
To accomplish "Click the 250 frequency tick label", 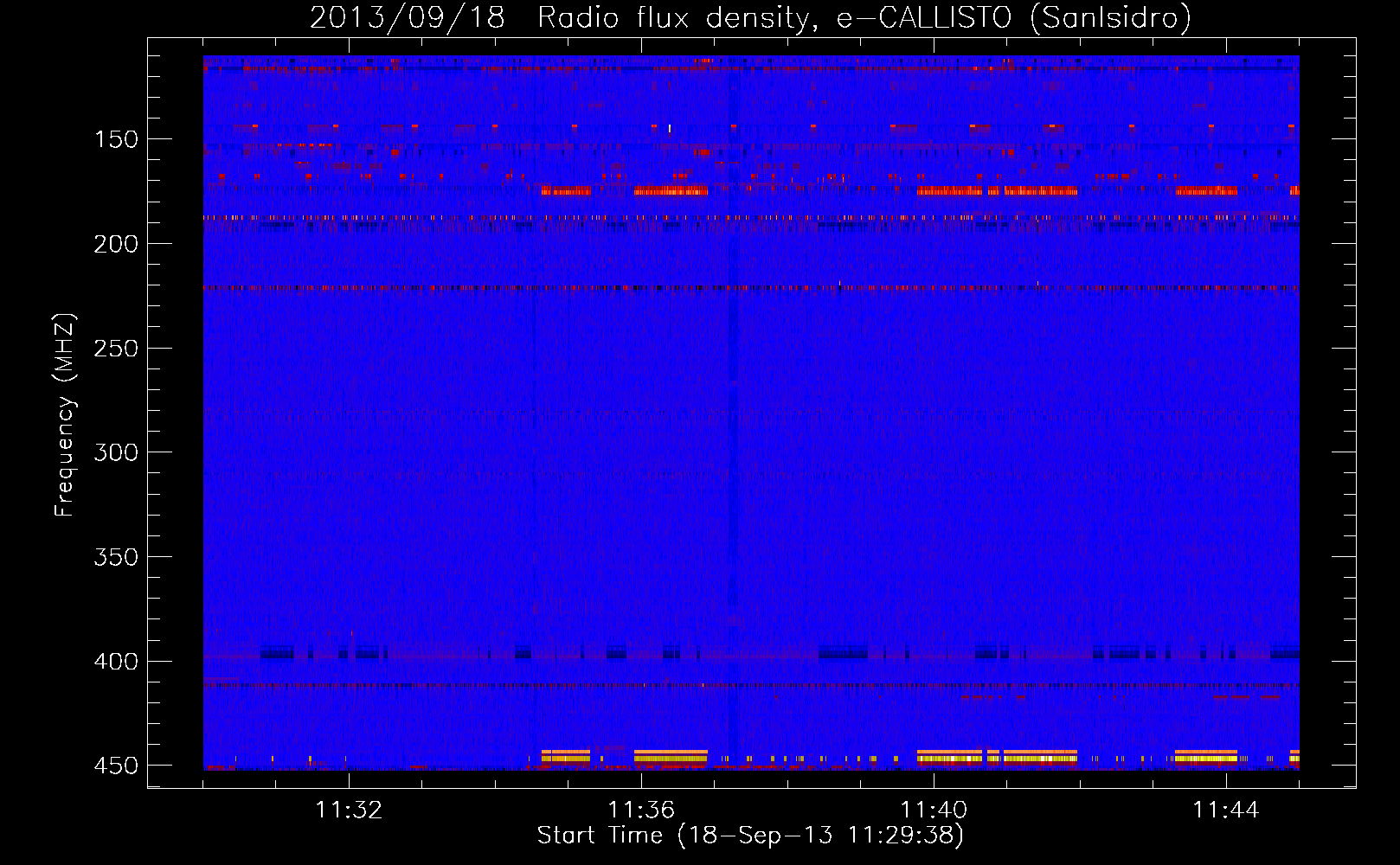I will 116,349.
